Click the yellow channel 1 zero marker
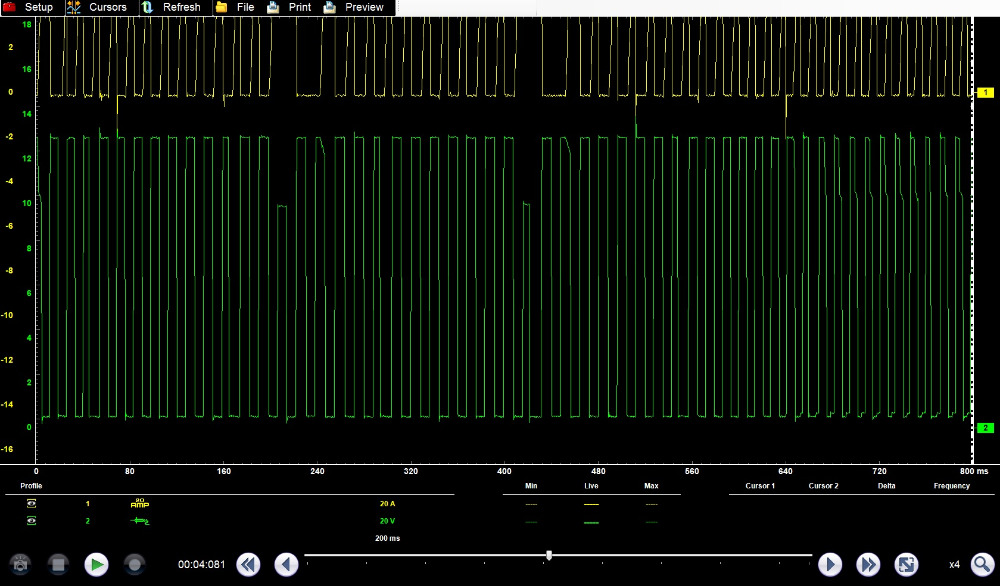1000x586 pixels. (x=984, y=92)
